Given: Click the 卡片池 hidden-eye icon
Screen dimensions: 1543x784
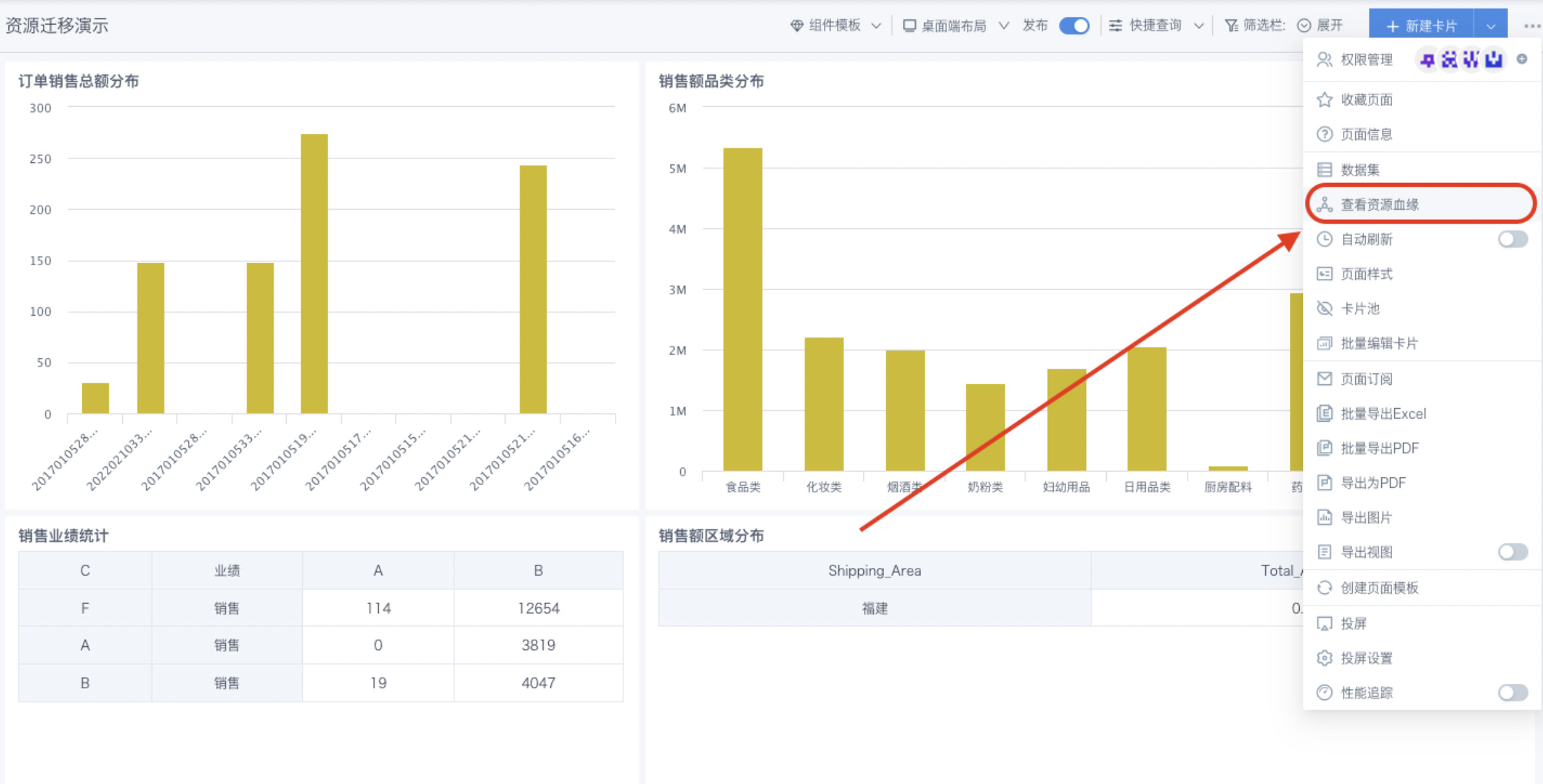Looking at the screenshot, I should 1324,309.
